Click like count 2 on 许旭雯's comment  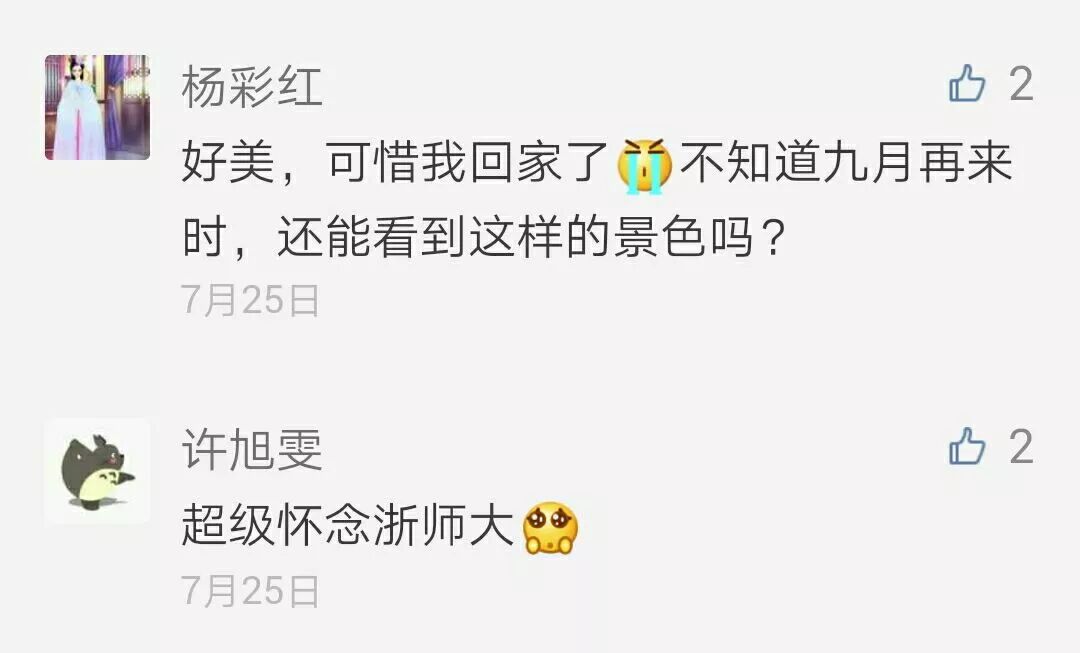coord(1021,446)
